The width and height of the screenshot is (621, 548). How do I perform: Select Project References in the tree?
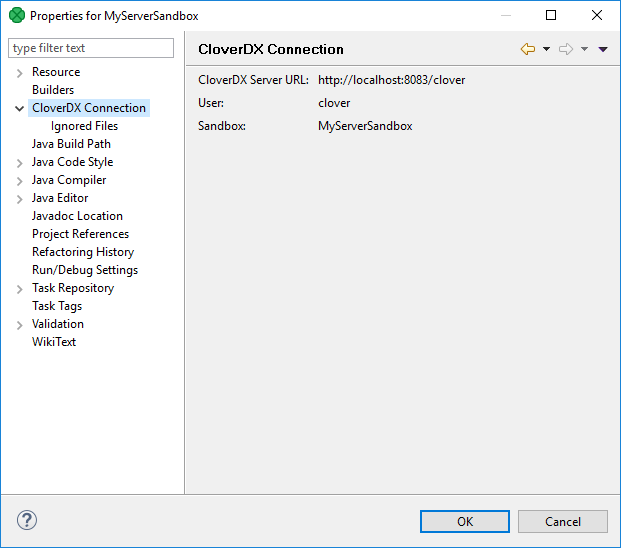(x=80, y=234)
